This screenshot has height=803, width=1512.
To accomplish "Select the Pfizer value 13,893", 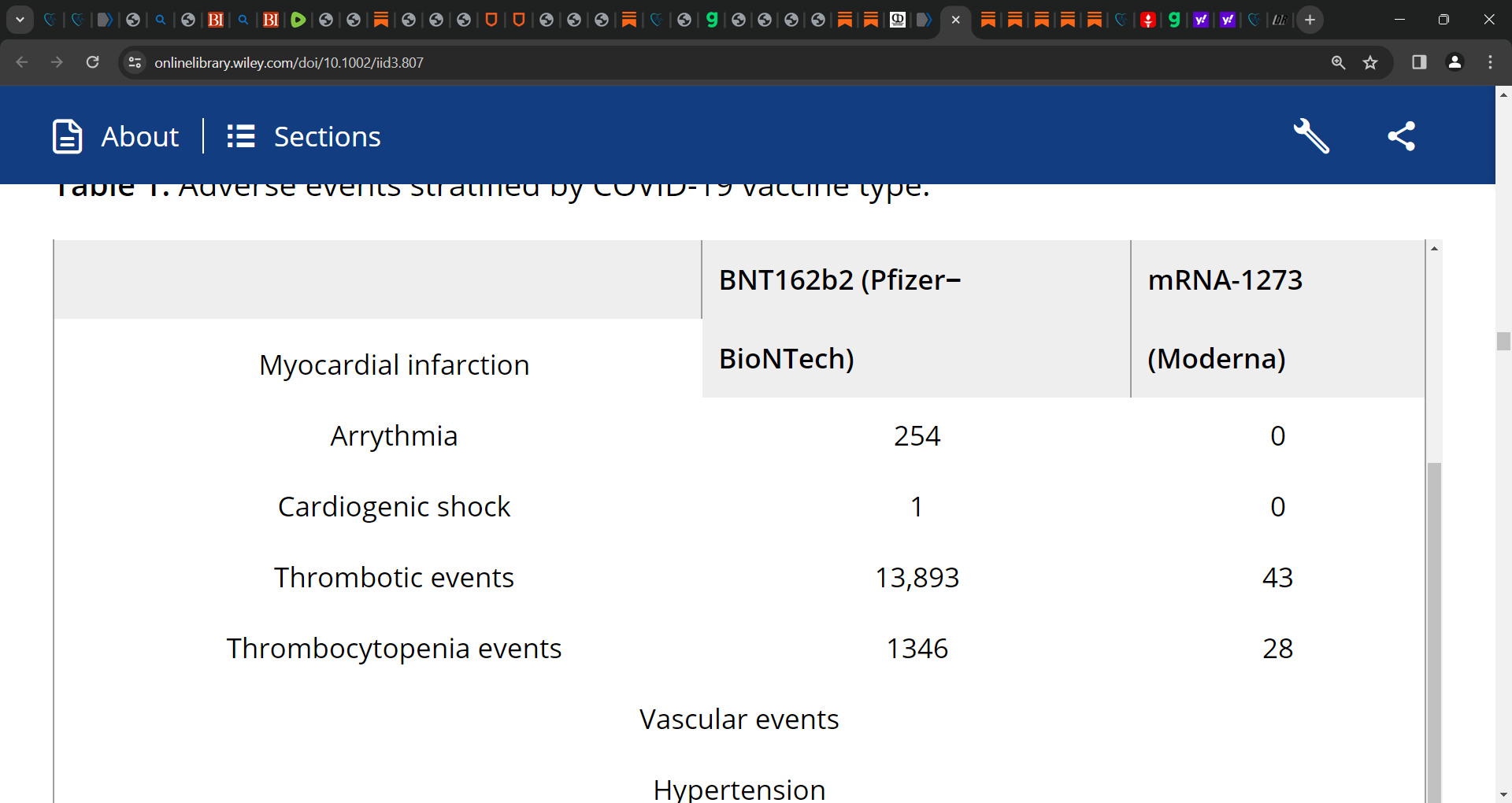I will [x=917, y=578].
